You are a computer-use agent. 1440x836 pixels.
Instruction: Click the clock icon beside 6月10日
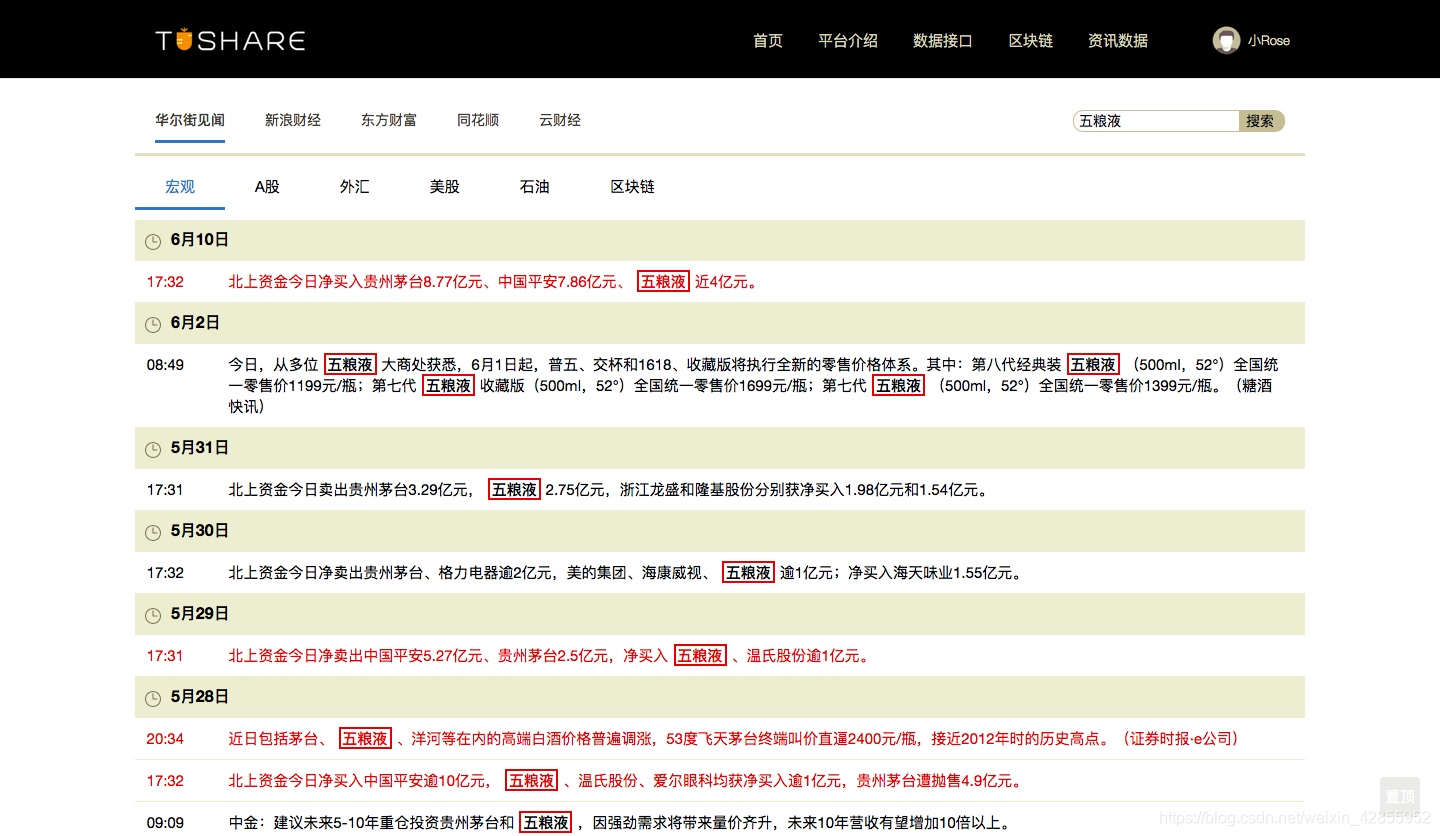(x=153, y=241)
